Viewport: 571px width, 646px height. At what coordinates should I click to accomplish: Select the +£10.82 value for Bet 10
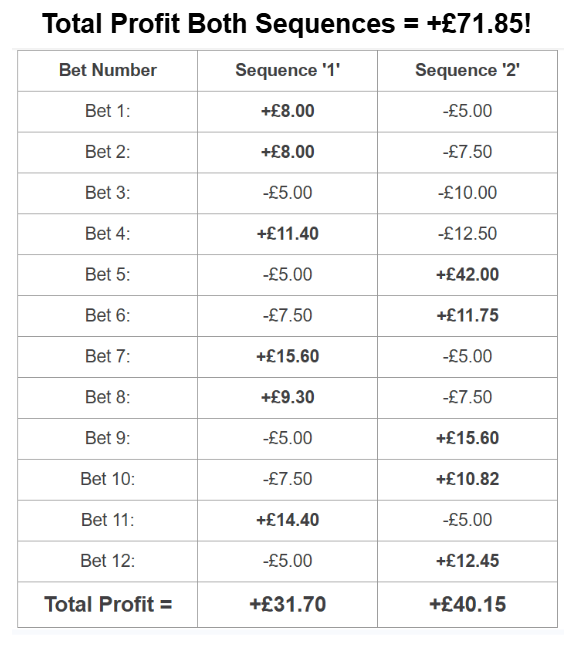(x=467, y=479)
